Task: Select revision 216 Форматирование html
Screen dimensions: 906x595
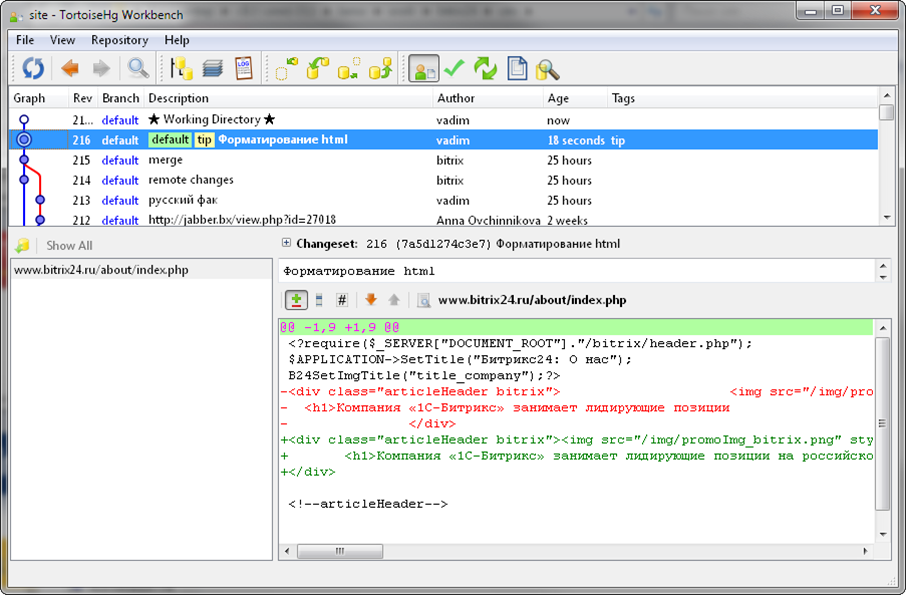Action: click(444, 140)
